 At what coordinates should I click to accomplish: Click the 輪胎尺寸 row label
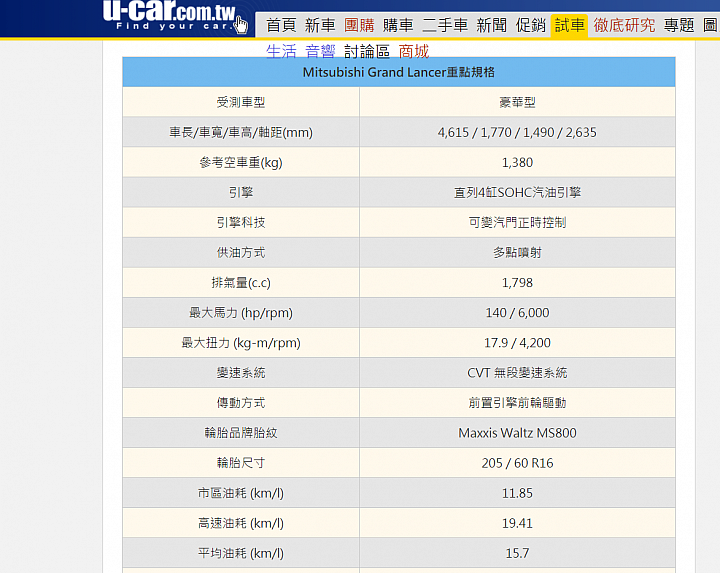[241, 463]
